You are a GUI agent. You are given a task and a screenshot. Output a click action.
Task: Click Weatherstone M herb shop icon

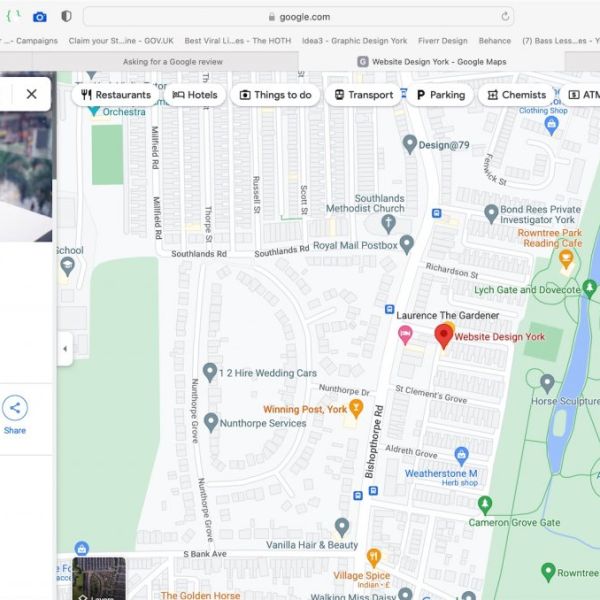(x=461, y=456)
